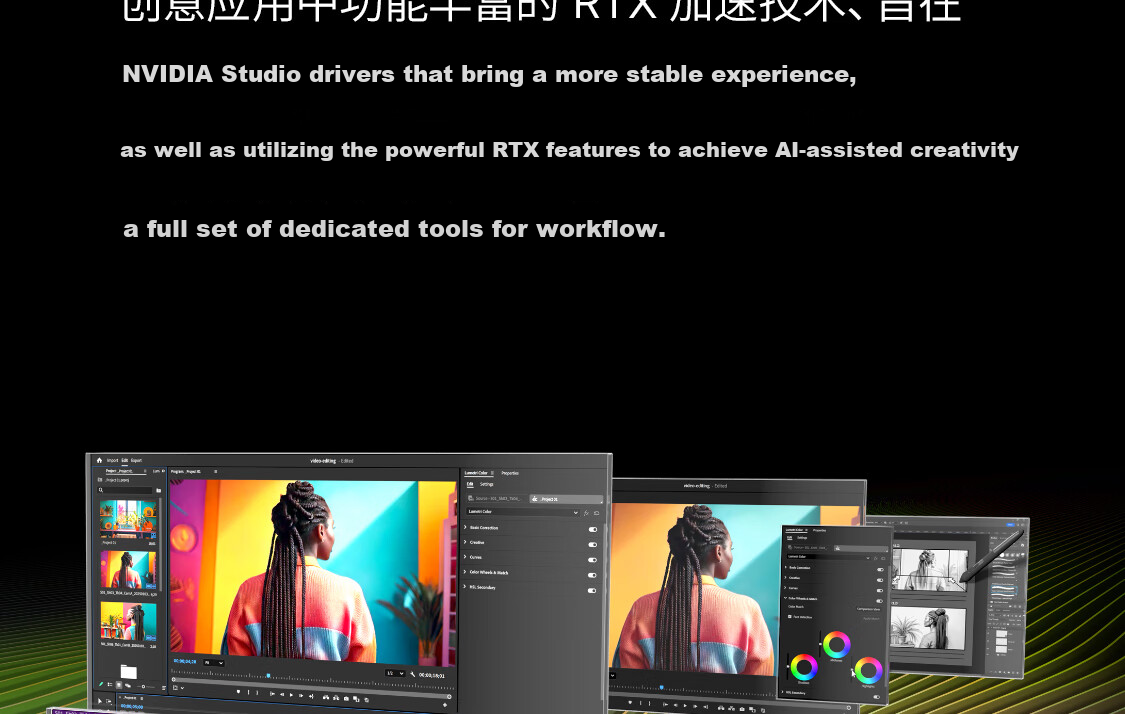The image size is (1125, 714).
Task: Switch Project panel to freeform view
Action: (x=128, y=685)
